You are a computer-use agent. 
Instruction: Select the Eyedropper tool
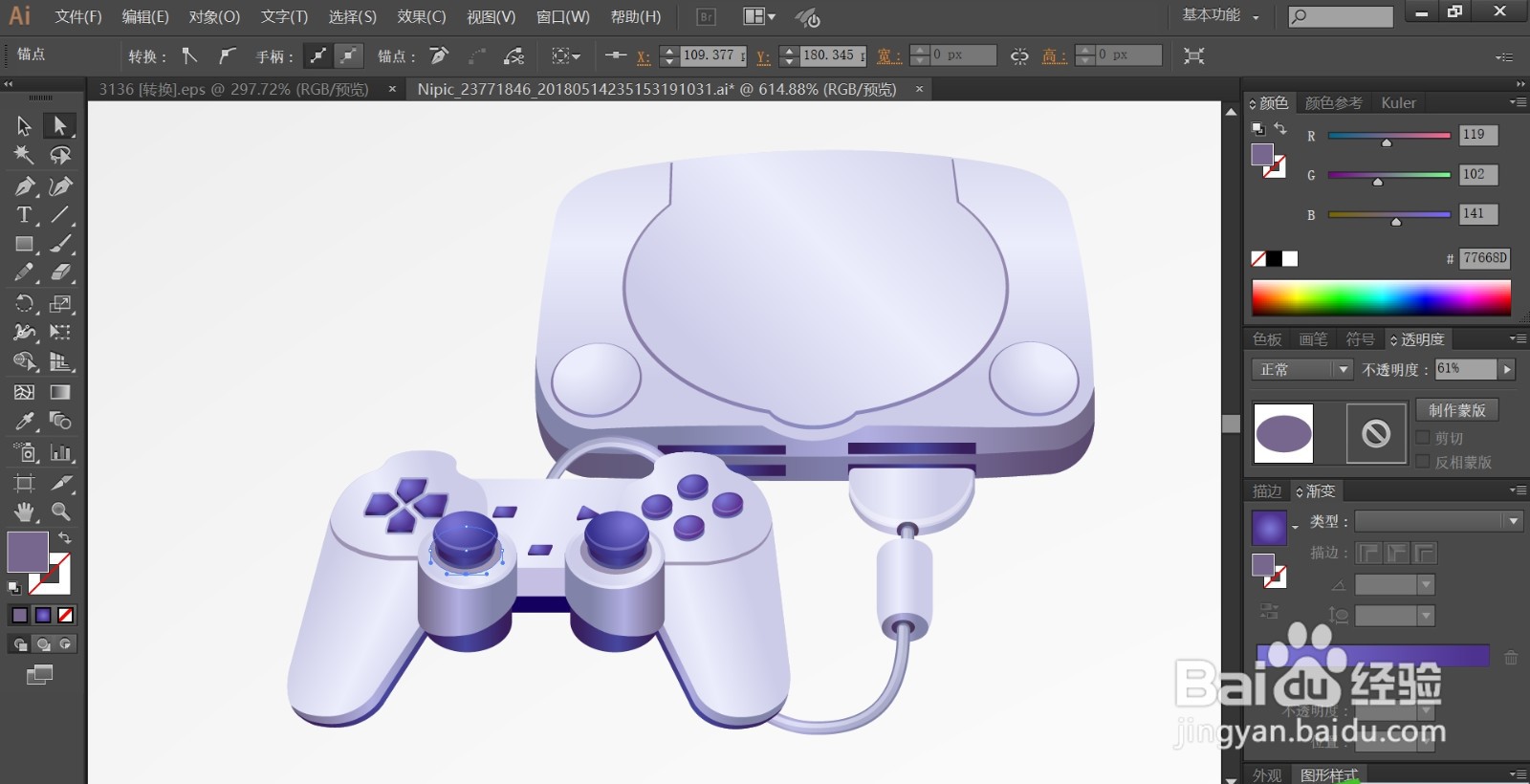click(x=24, y=421)
